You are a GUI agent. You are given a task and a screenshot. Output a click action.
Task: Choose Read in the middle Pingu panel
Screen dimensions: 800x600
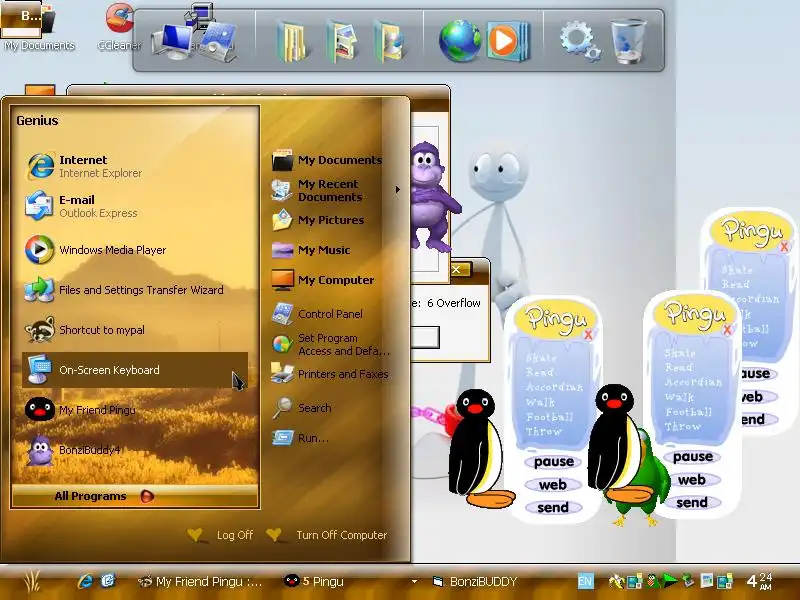(679, 367)
